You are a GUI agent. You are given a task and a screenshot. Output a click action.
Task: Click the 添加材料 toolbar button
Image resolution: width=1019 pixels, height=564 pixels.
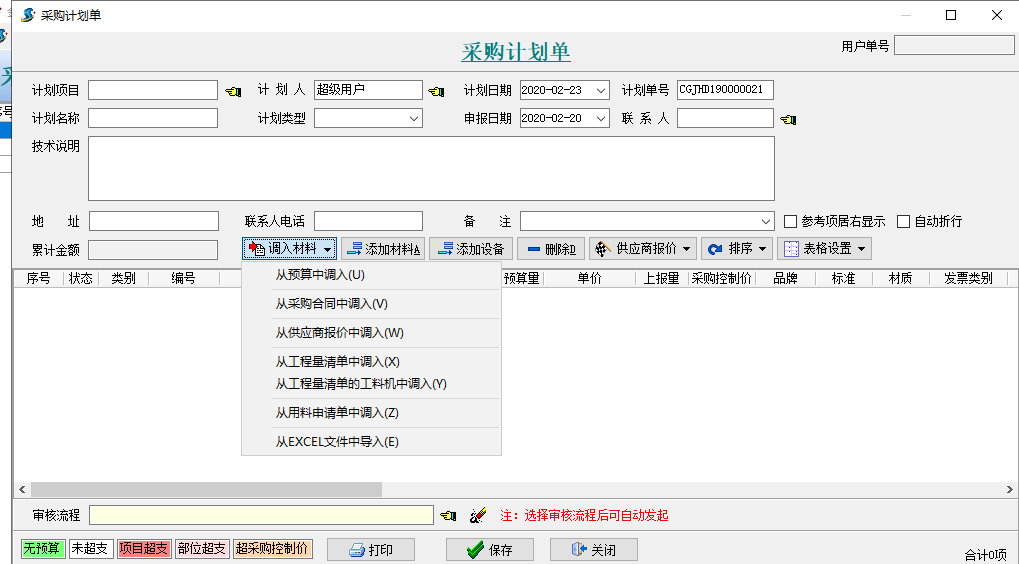(x=383, y=249)
